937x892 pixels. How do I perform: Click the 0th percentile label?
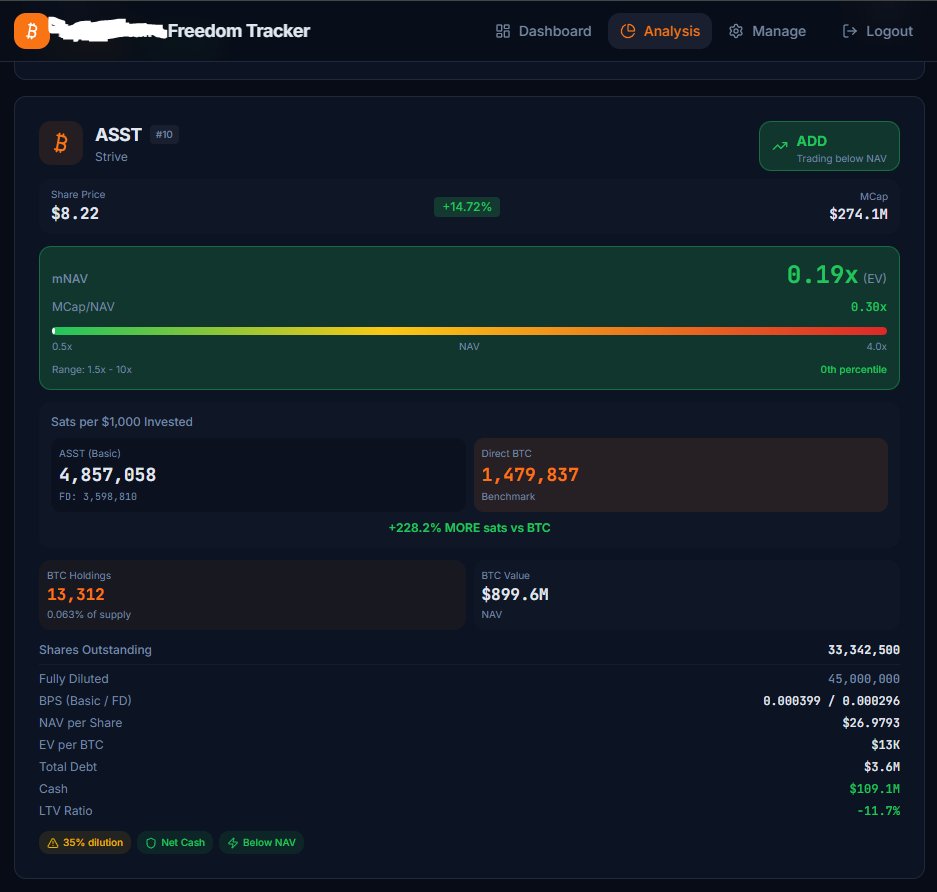click(853, 369)
